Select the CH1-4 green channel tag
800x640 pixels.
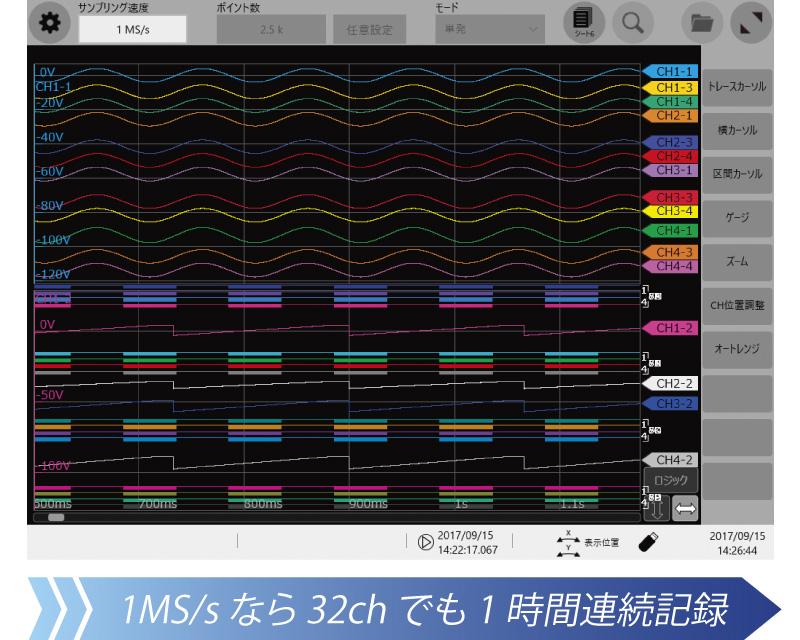coord(670,102)
